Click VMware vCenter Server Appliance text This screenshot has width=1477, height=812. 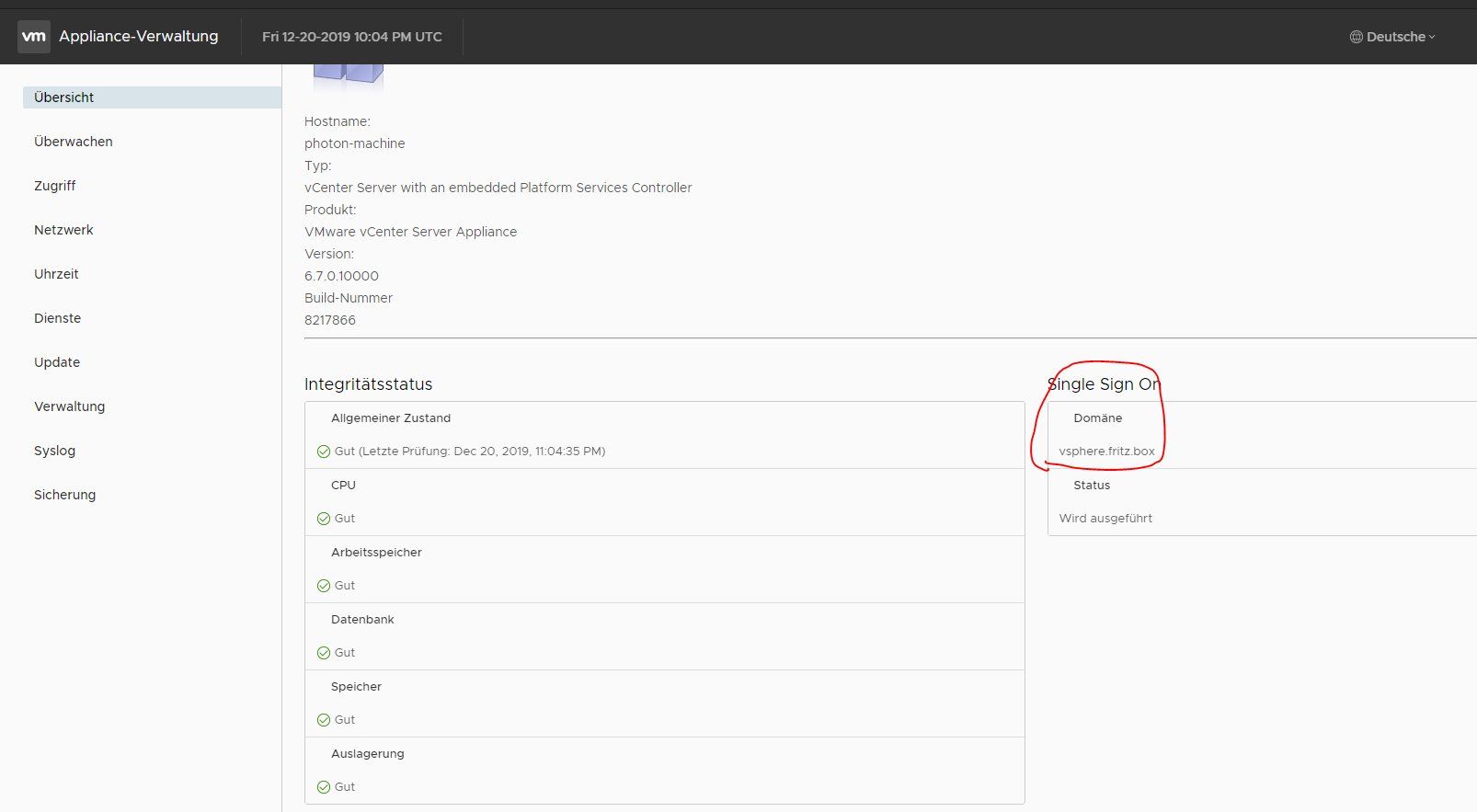[410, 232]
